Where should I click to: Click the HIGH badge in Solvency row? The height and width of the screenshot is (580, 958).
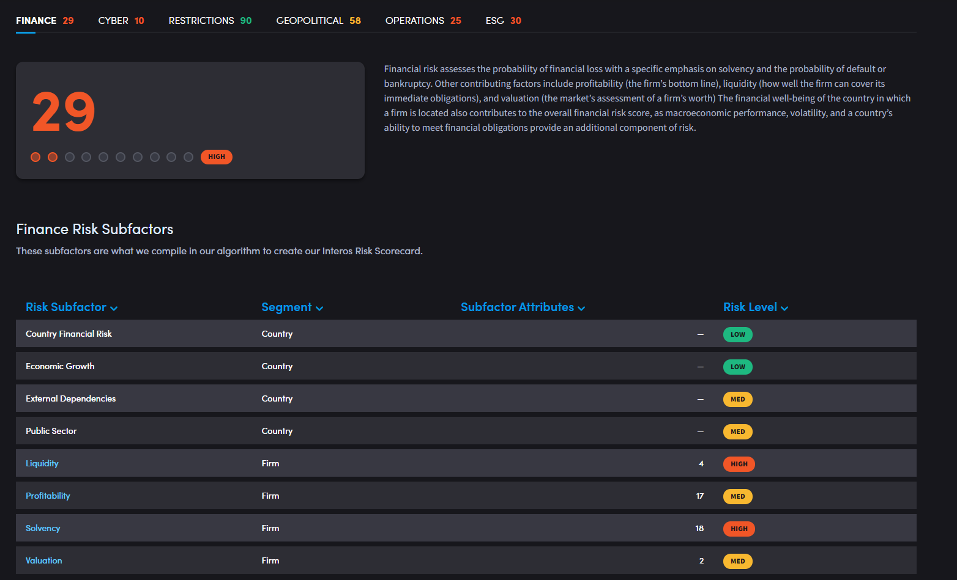[x=738, y=528]
